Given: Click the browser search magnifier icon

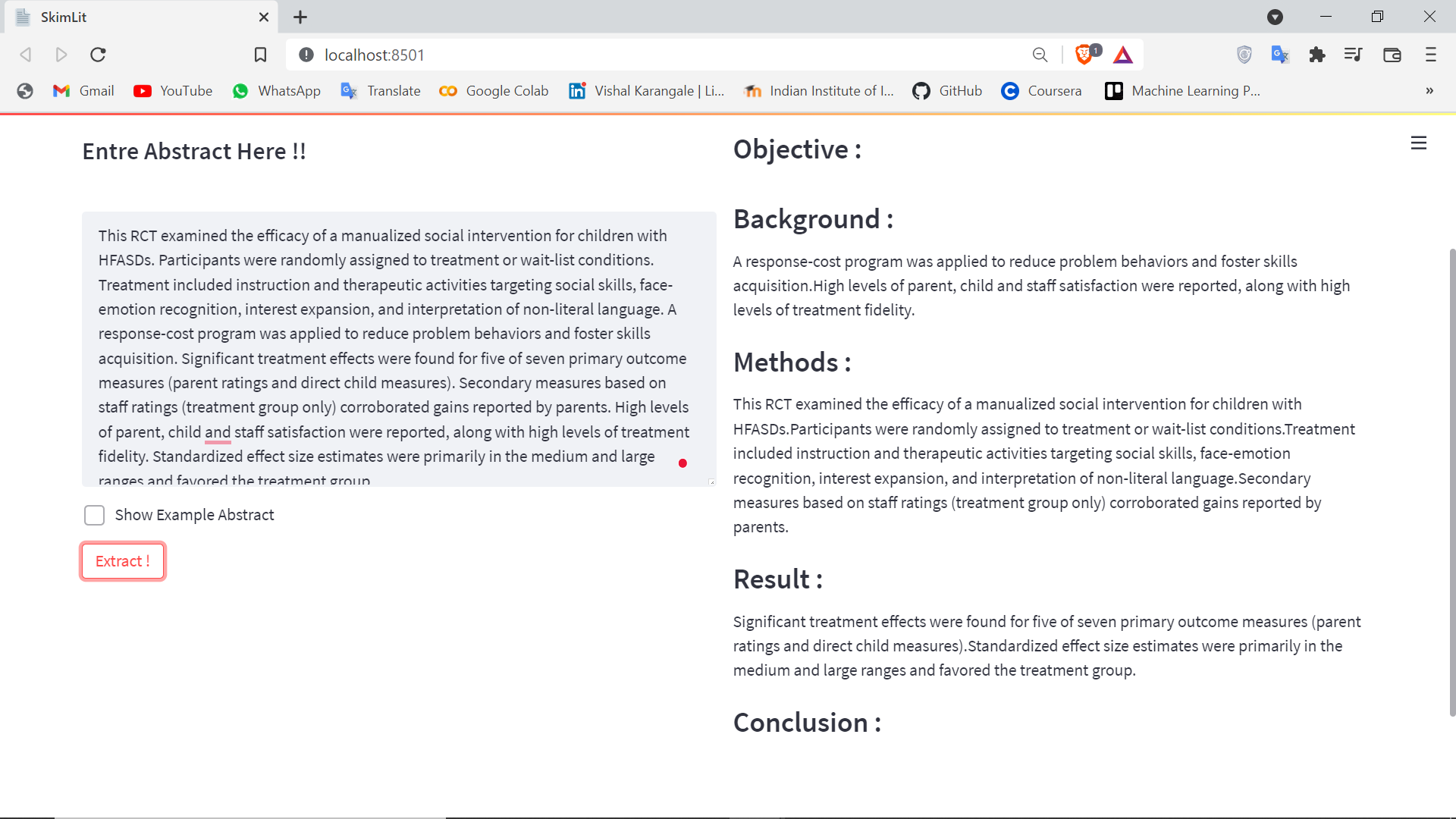Looking at the screenshot, I should (1040, 55).
